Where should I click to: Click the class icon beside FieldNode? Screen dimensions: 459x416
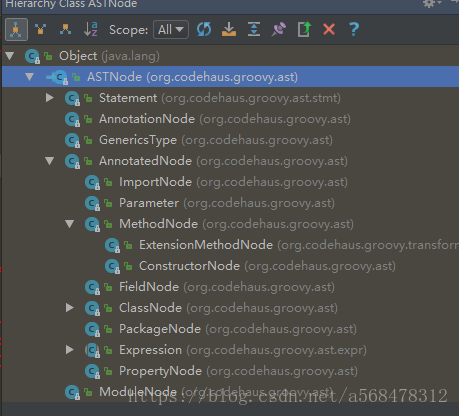(x=92, y=287)
